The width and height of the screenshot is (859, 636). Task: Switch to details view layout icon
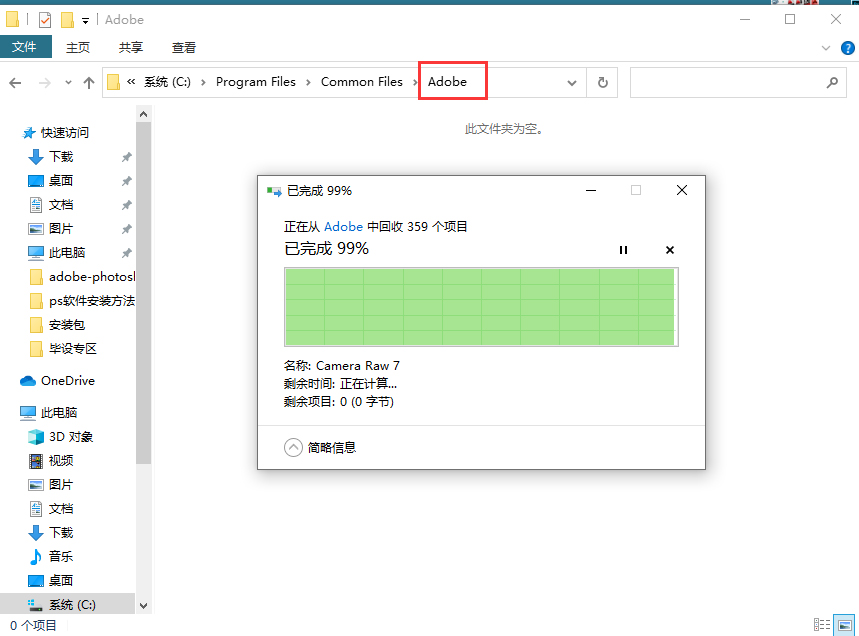[822, 624]
